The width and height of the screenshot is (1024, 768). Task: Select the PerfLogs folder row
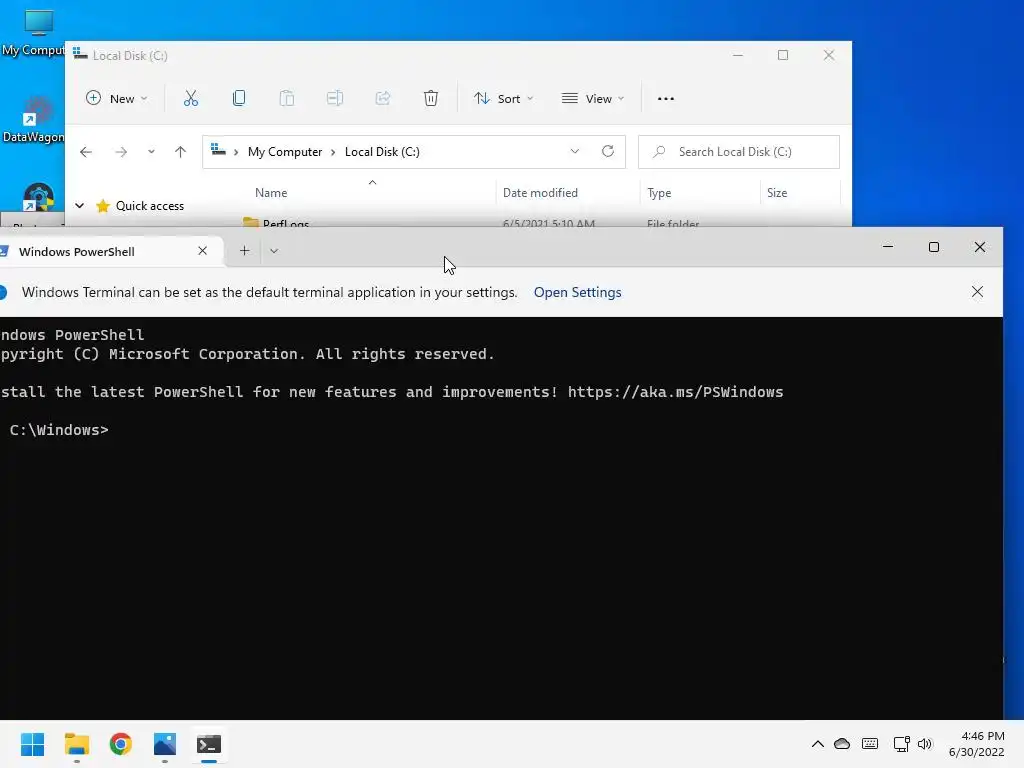[540, 223]
